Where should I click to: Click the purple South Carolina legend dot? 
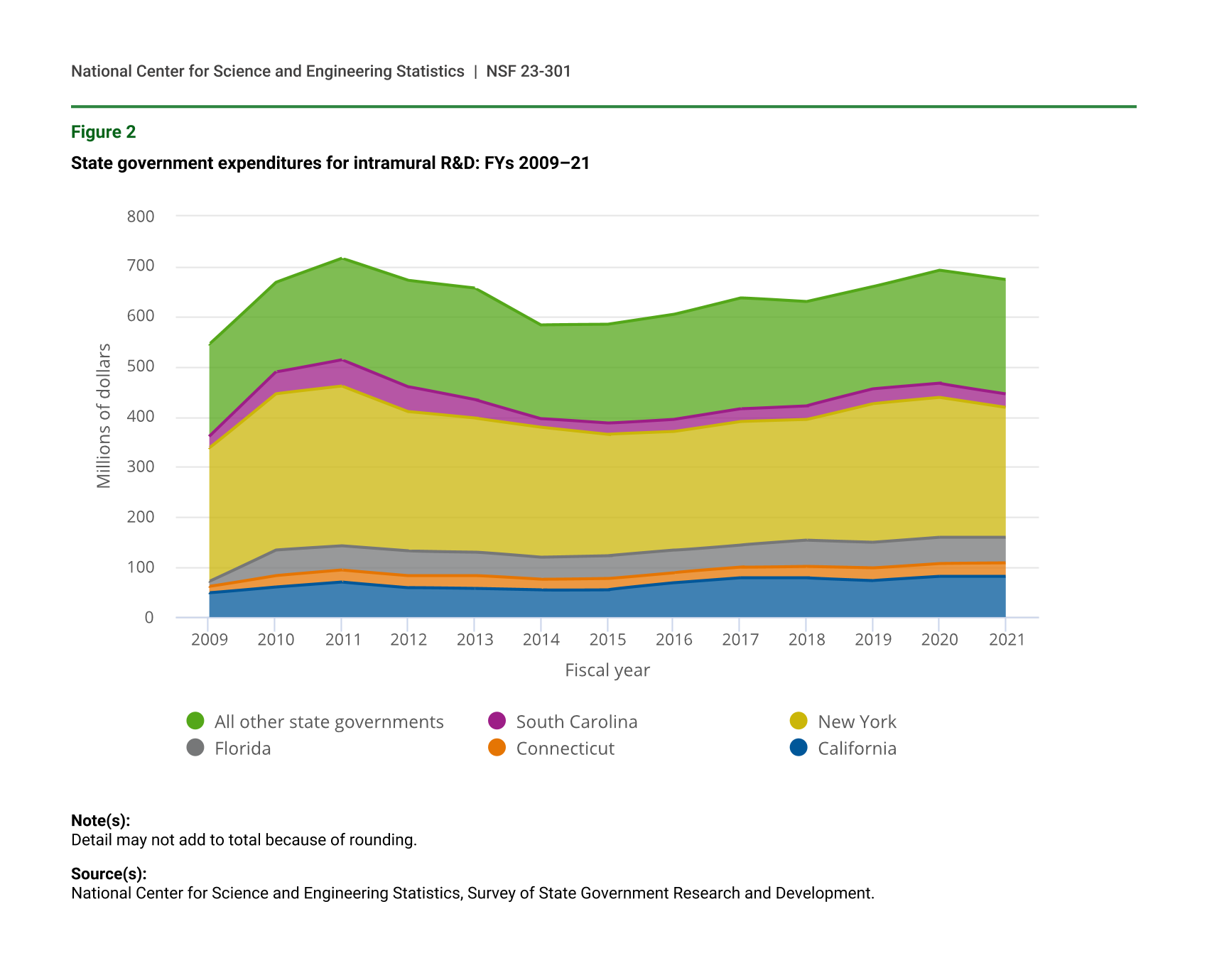pyautogui.click(x=497, y=721)
